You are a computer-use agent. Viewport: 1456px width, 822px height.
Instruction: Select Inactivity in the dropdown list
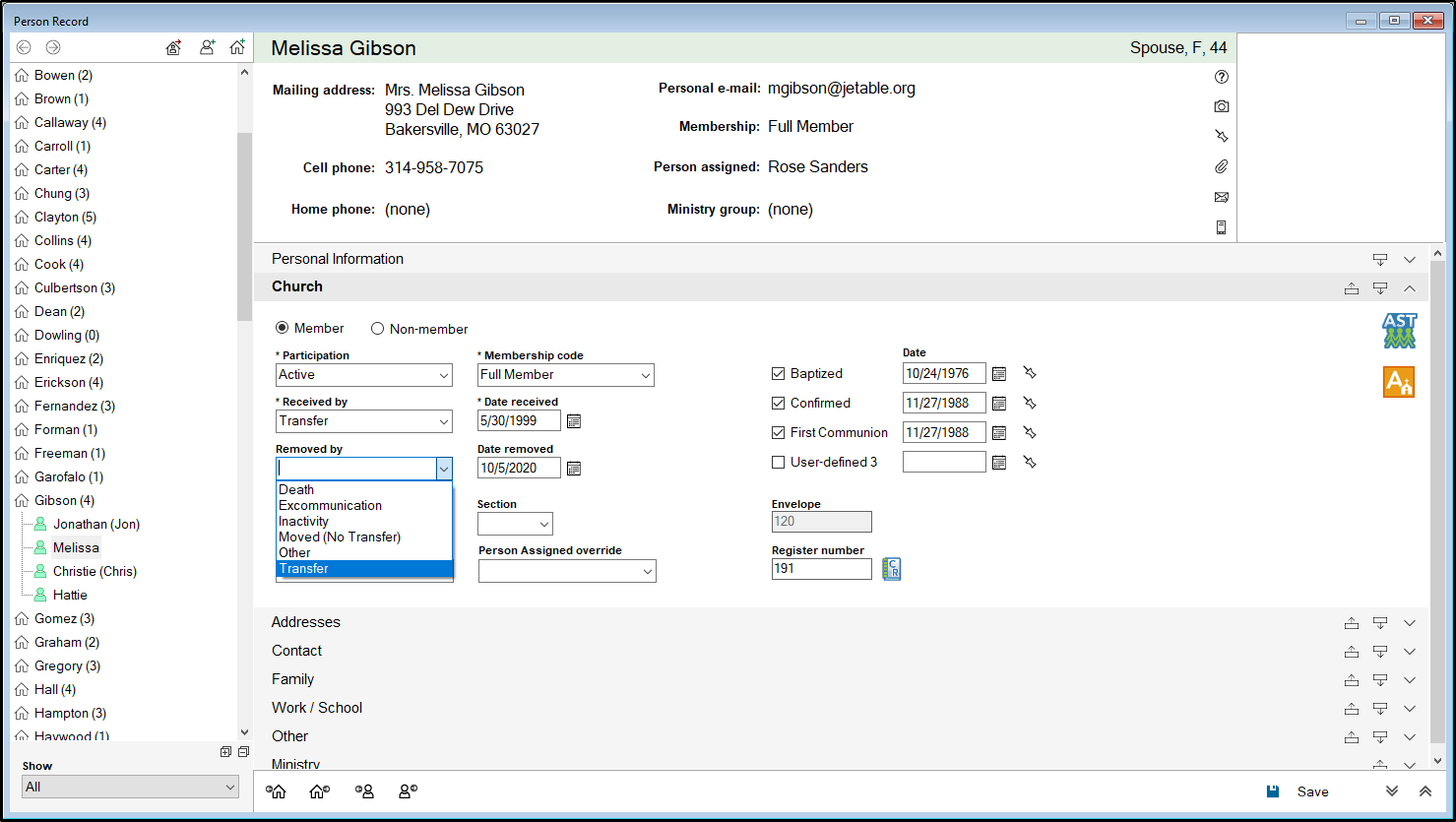(304, 522)
